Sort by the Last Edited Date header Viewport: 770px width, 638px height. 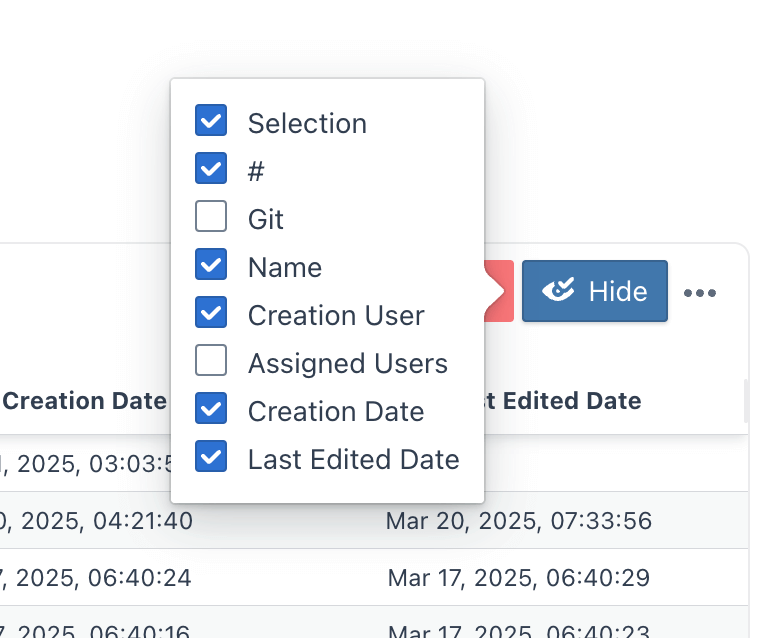pos(565,401)
